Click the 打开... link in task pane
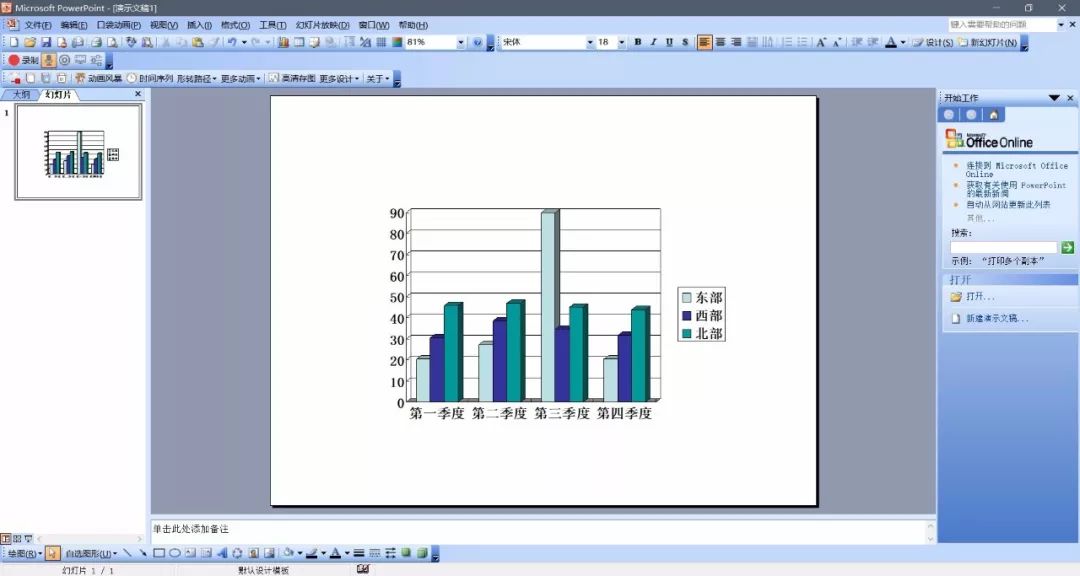This screenshot has width=1080, height=576. [979, 296]
